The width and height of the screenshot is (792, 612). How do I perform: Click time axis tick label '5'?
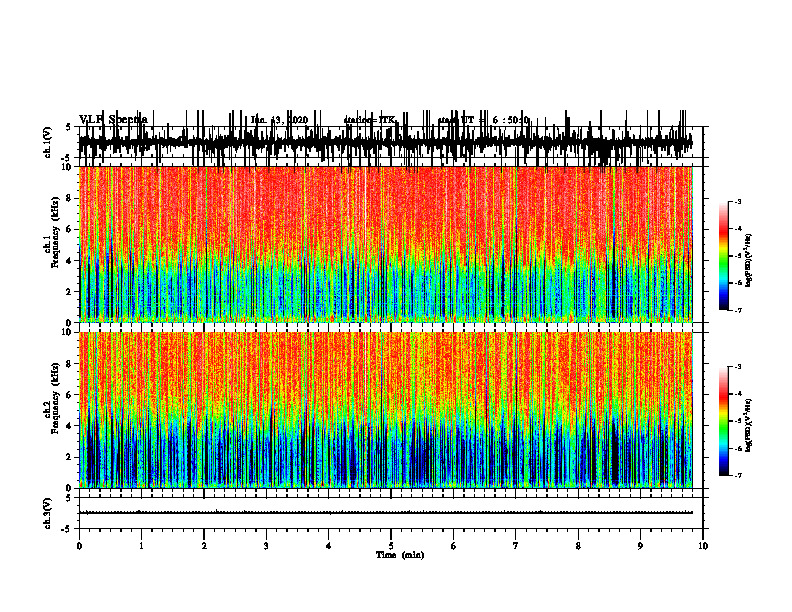(391, 546)
